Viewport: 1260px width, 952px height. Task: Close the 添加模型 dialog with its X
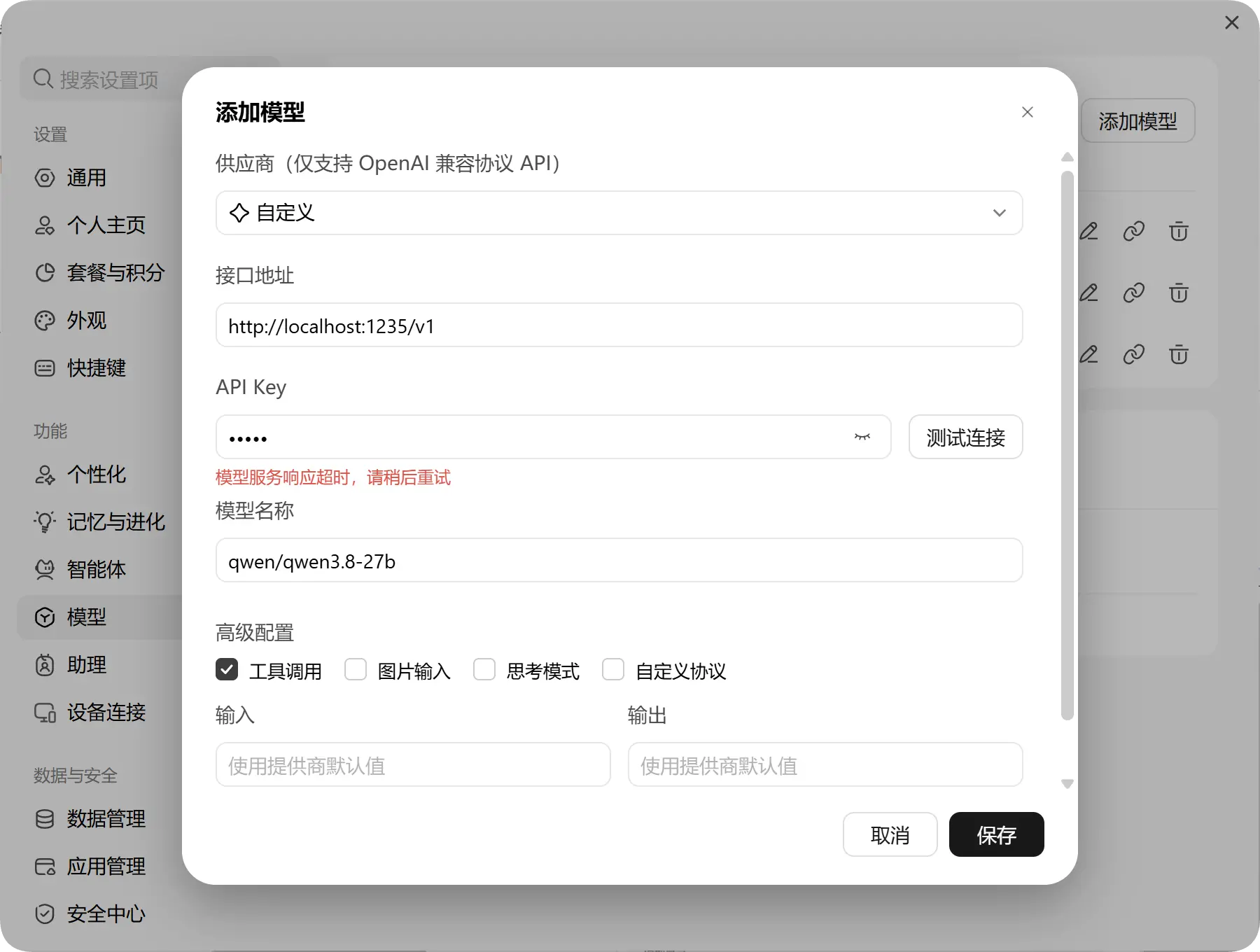coord(1027,112)
